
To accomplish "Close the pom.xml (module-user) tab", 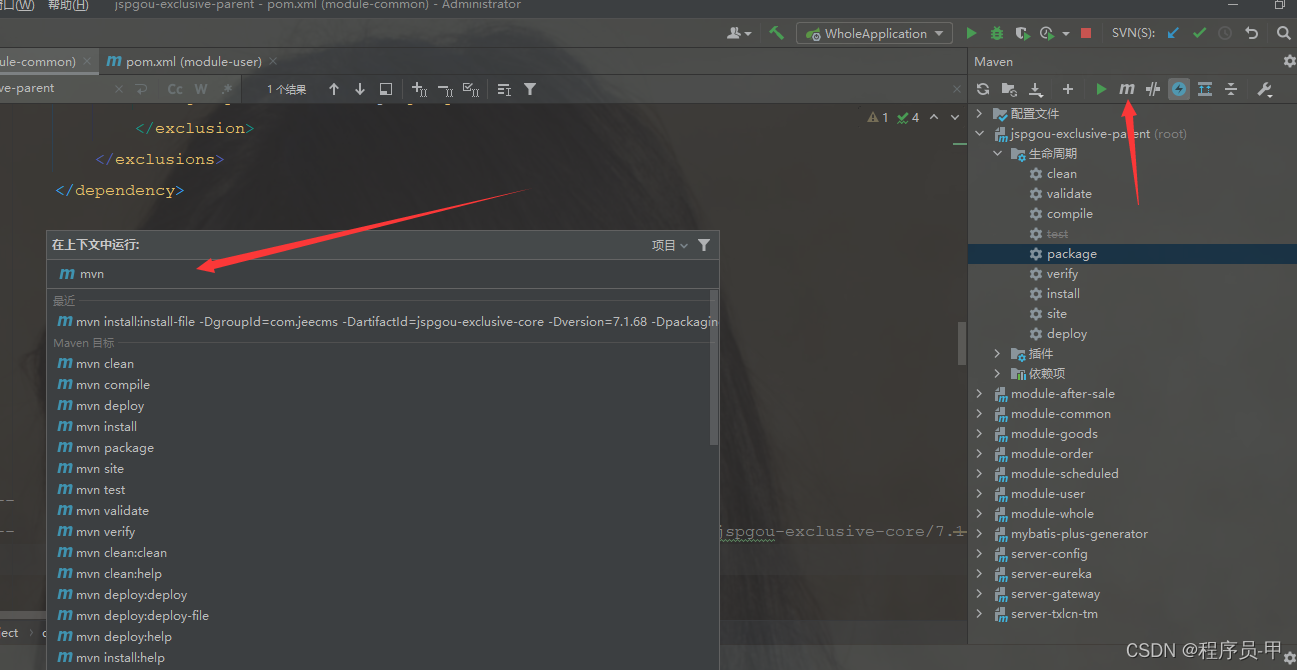I will click(275, 62).
